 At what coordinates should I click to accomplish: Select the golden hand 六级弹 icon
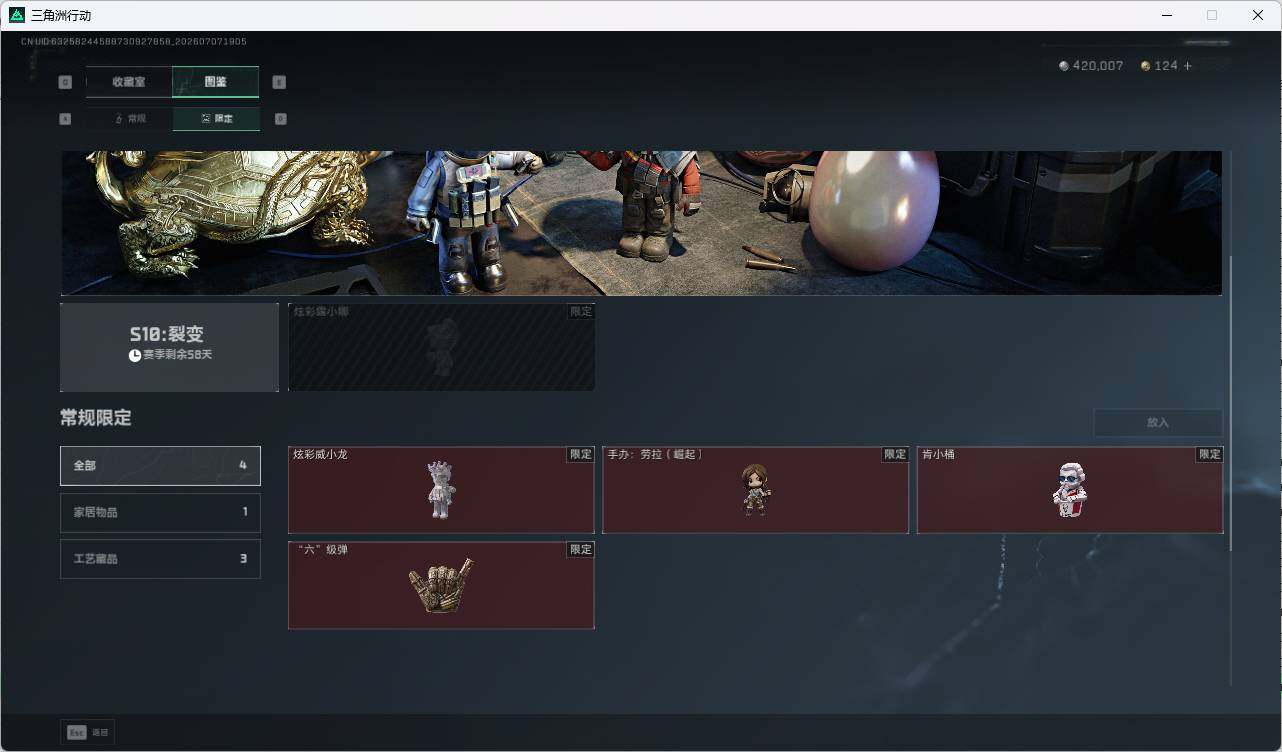pyautogui.click(x=441, y=588)
